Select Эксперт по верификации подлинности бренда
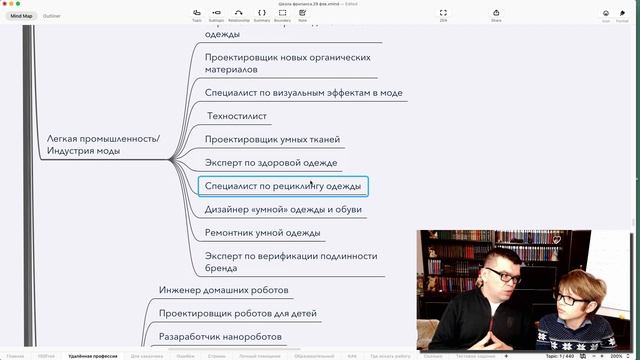 pyautogui.click(x=291, y=262)
